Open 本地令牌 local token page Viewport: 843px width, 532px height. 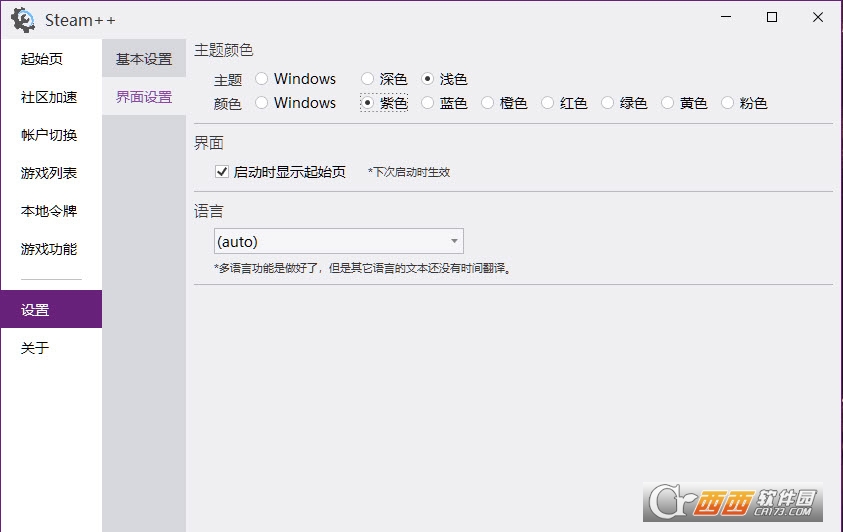click(51, 211)
